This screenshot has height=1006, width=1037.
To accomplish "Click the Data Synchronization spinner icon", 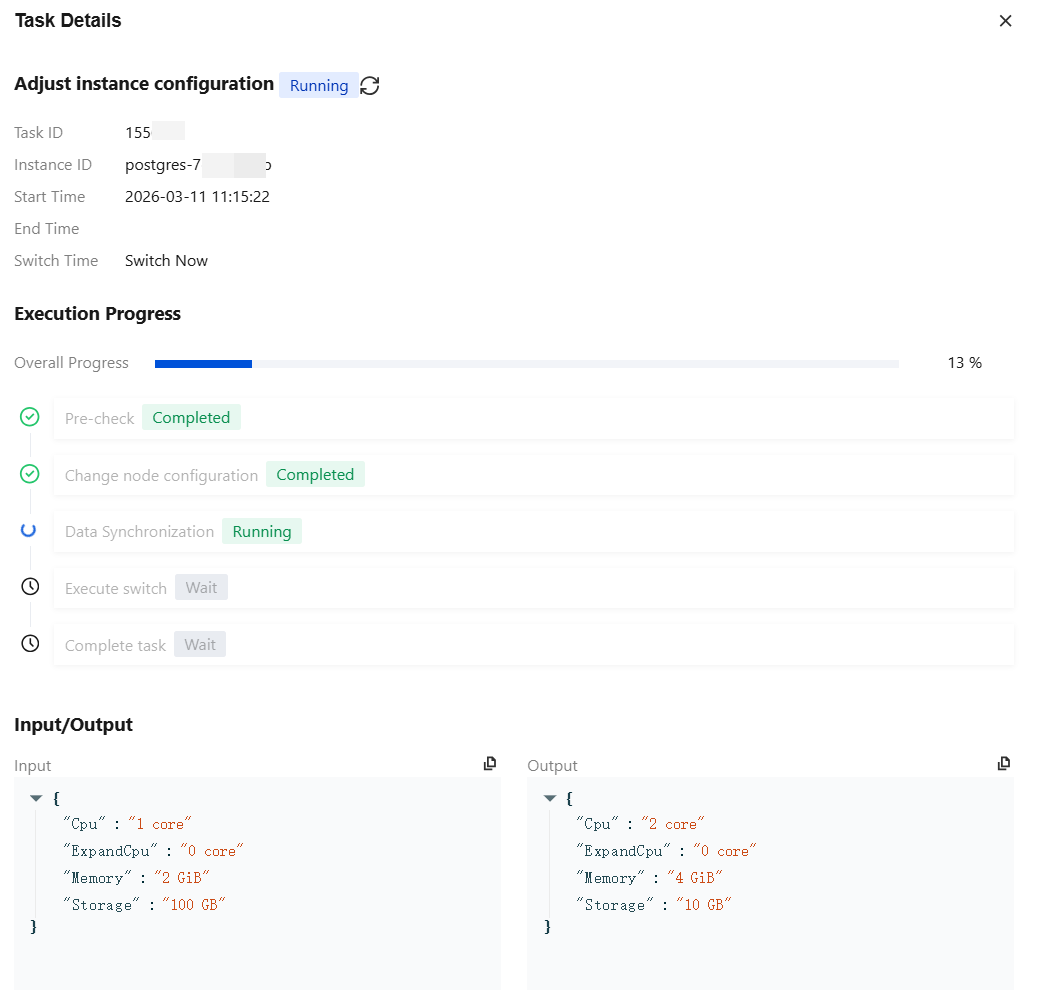I will [29, 530].
